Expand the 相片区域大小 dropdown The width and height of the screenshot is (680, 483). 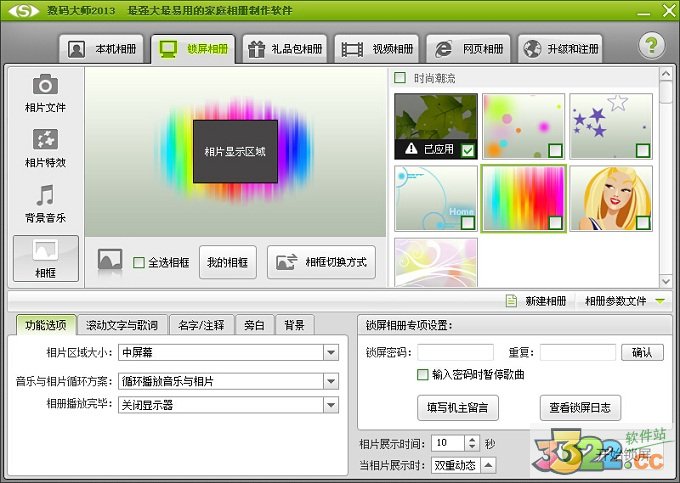click(x=331, y=352)
